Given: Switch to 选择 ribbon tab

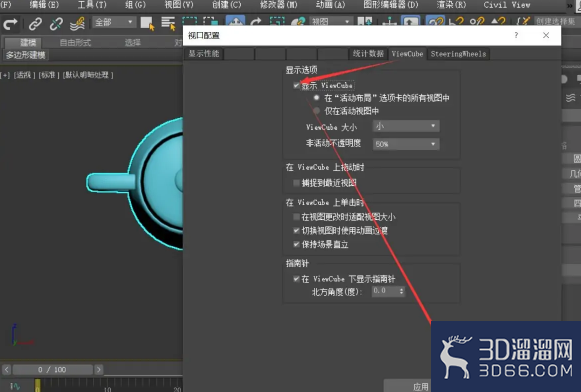Looking at the screenshot, I should [x=132, y=42].
